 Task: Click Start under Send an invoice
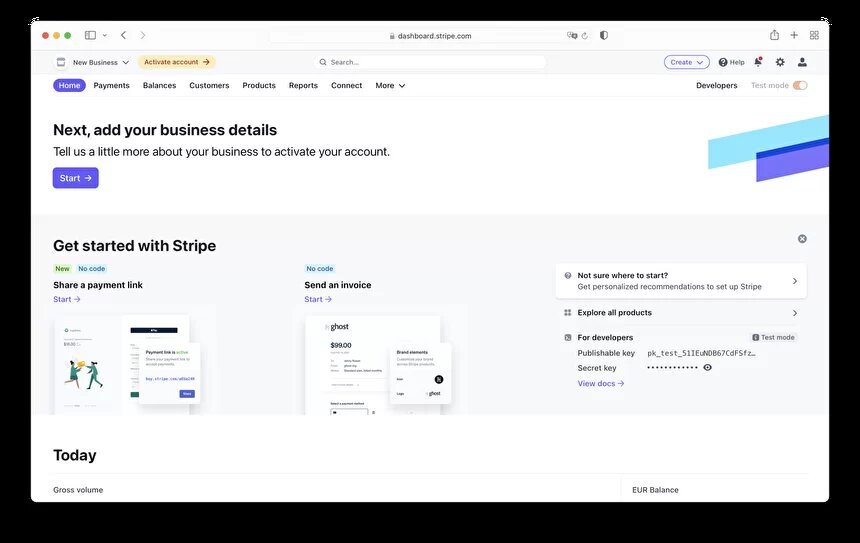point(318,299)
